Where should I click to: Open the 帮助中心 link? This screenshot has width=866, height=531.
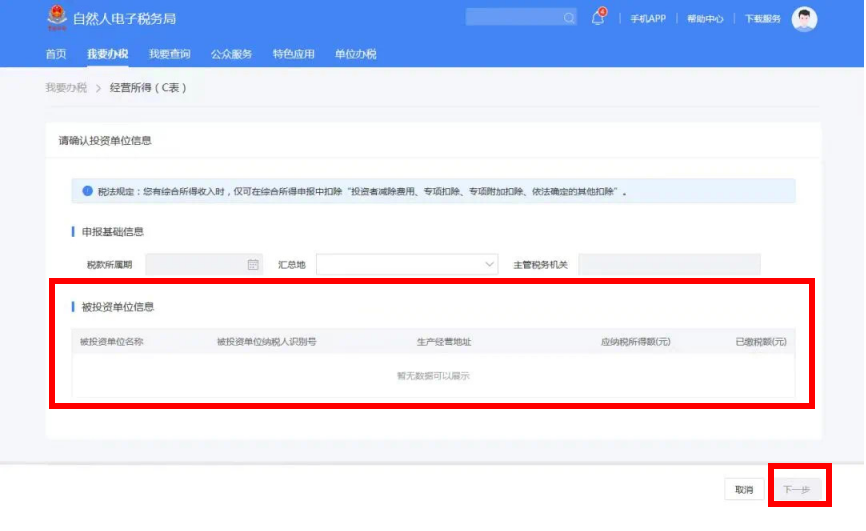click(x=705, y=19)
